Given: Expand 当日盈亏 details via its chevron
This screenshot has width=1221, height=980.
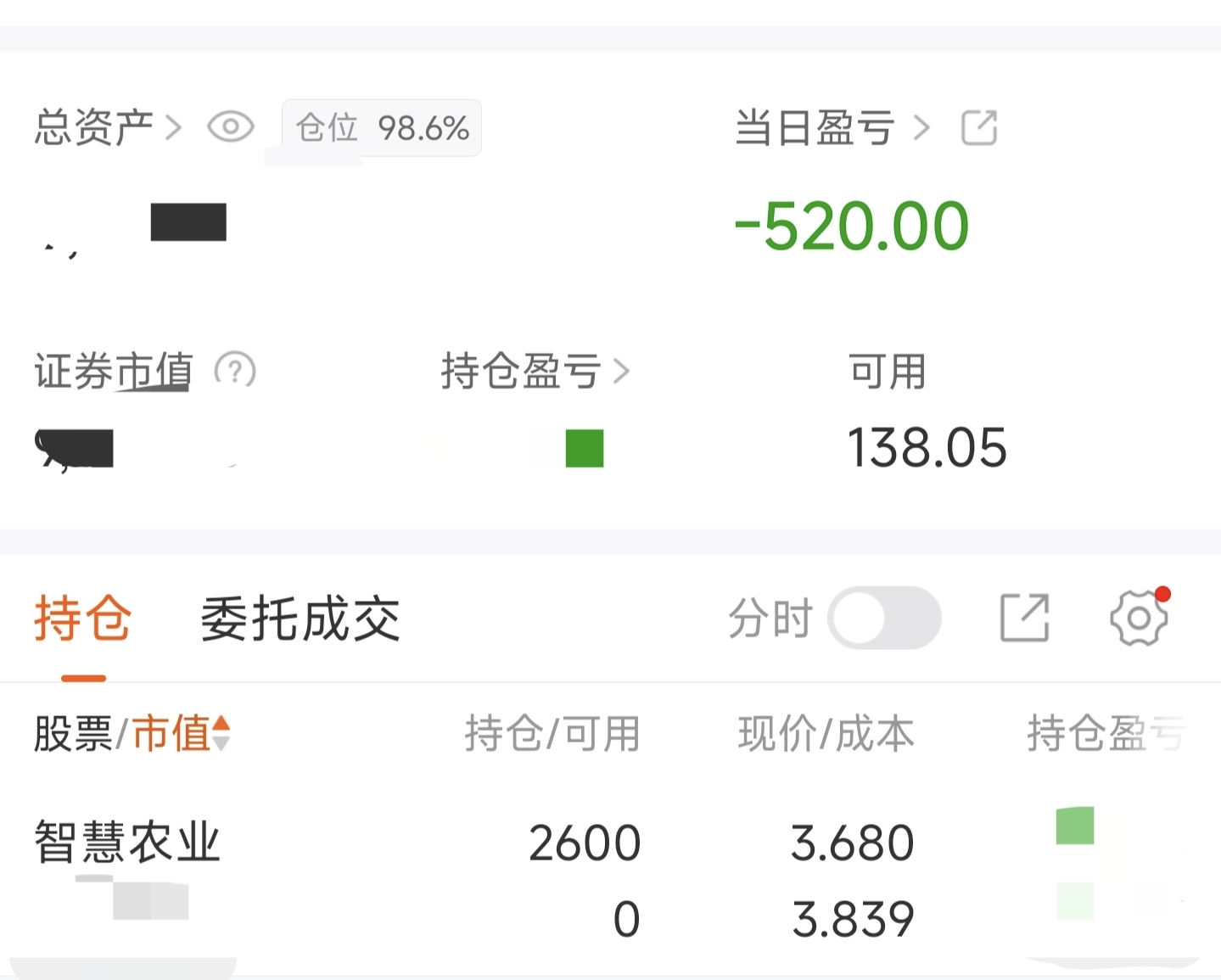Looking at the screenshot, I should coord(921,128).
